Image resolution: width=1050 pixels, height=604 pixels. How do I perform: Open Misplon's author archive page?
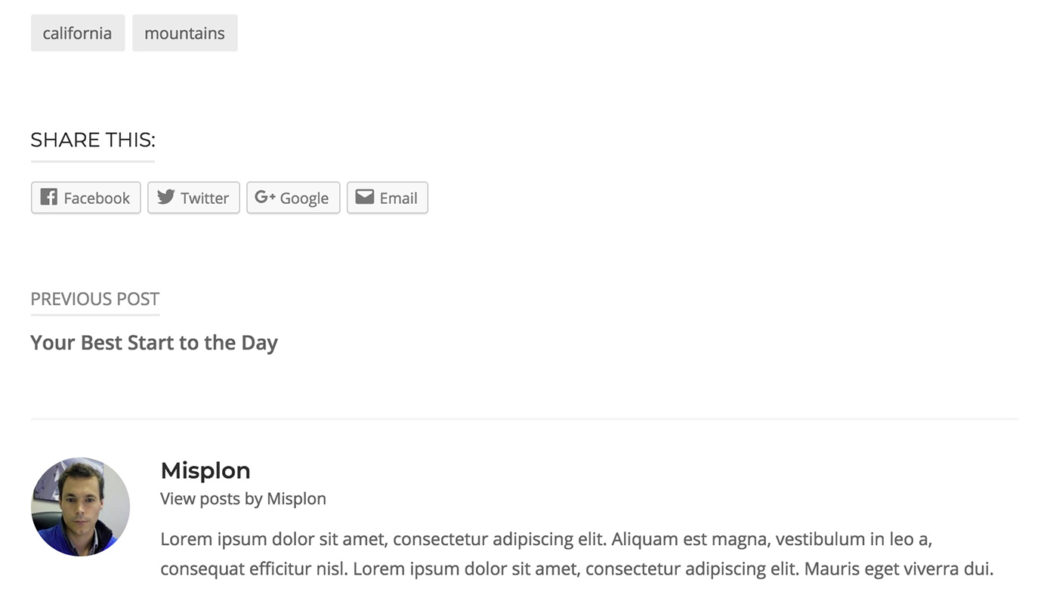243,498
